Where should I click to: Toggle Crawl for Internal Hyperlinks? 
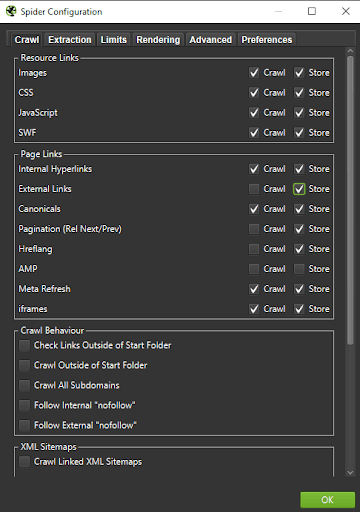(254, 169)
